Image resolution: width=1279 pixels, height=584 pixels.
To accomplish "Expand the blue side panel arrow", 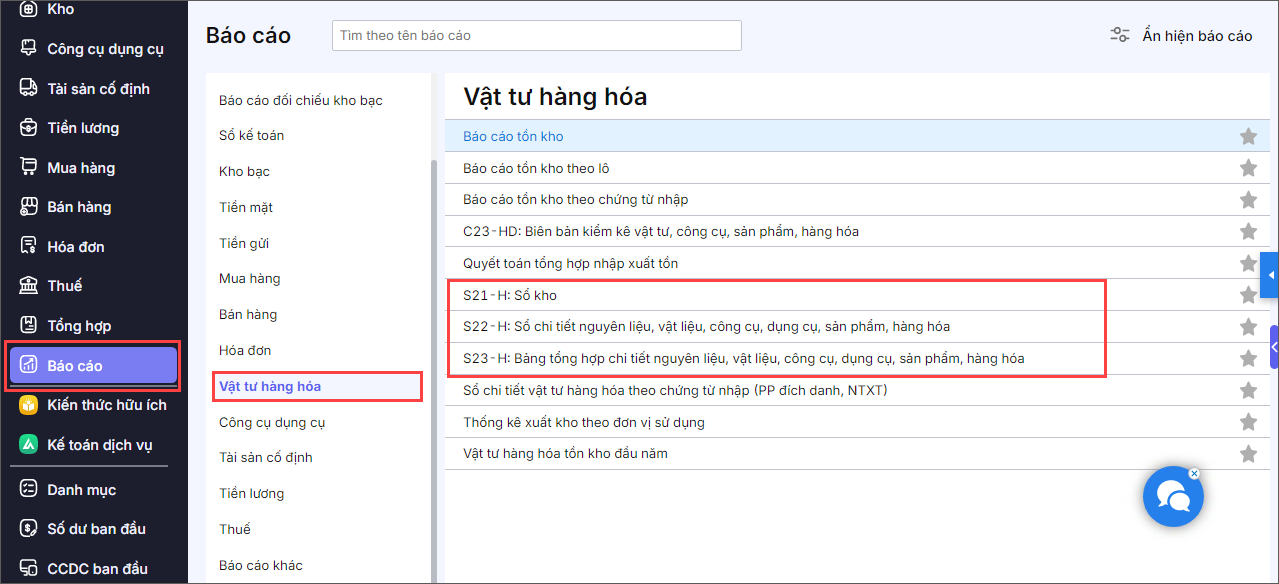I will click(x=1271, y=275).
